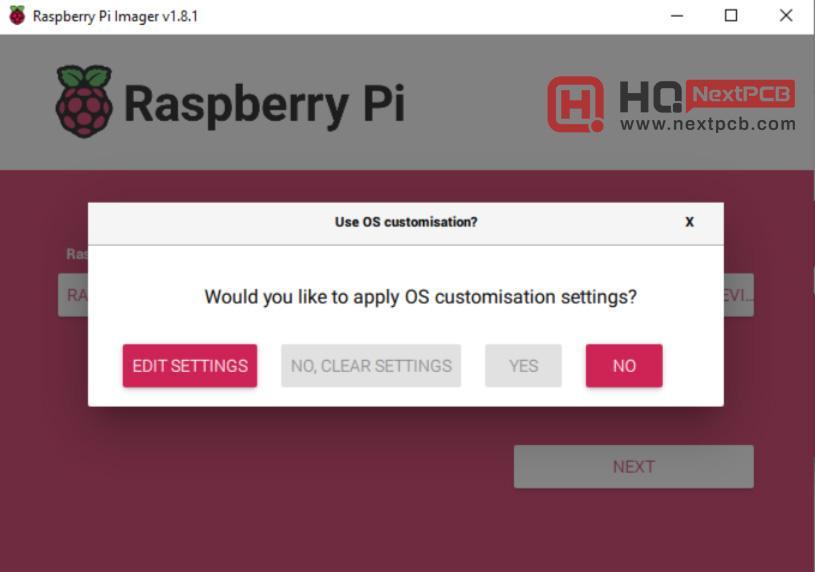815x572 pixels.
Task: Click the Raspberry Pi heading text
Action: 264,104
